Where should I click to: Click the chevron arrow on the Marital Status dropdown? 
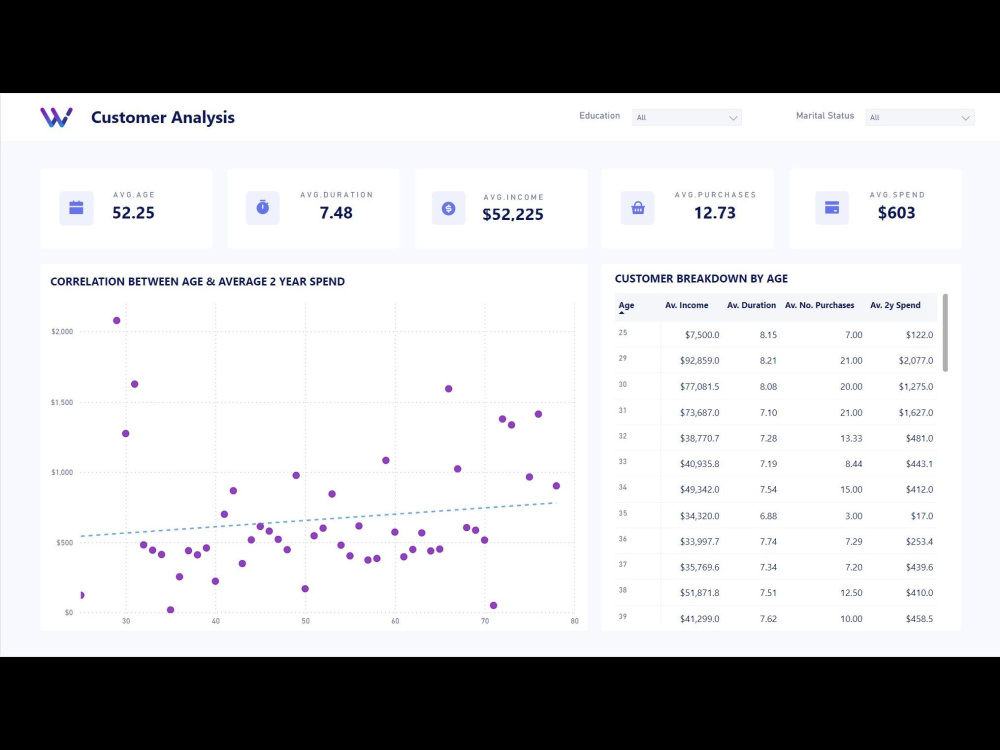[966, 117]
